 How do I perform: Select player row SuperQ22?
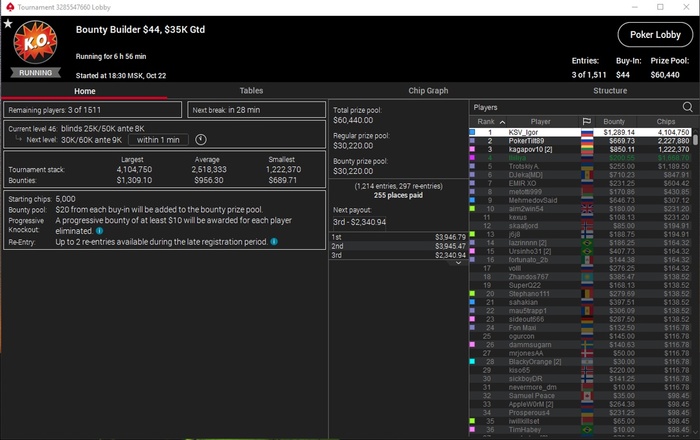(580, 285)
